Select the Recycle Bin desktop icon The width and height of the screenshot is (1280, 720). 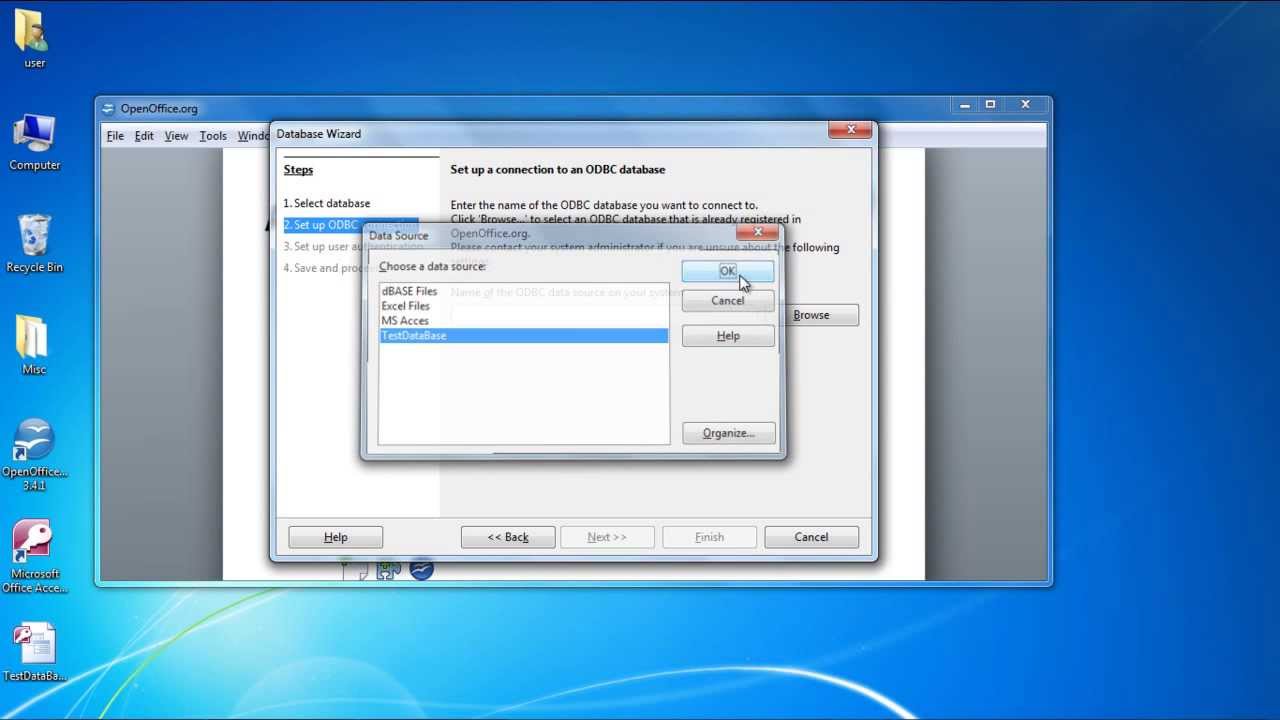point(34,243)
